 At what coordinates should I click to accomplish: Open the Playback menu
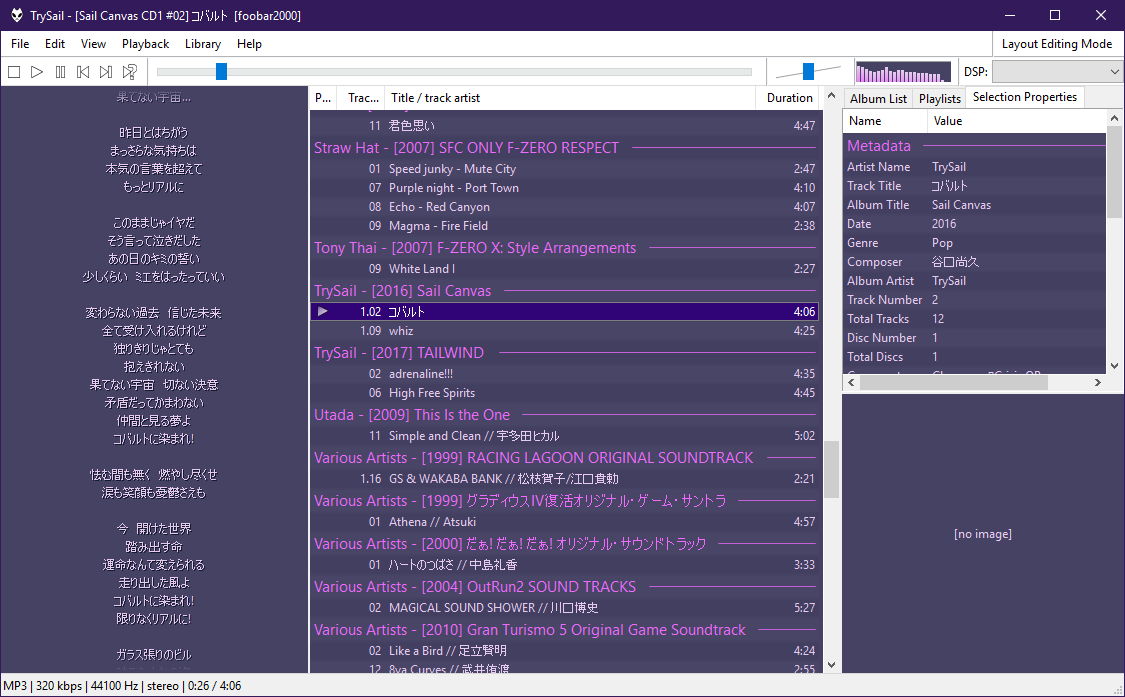pyautogui.click(x=146, y=44)
